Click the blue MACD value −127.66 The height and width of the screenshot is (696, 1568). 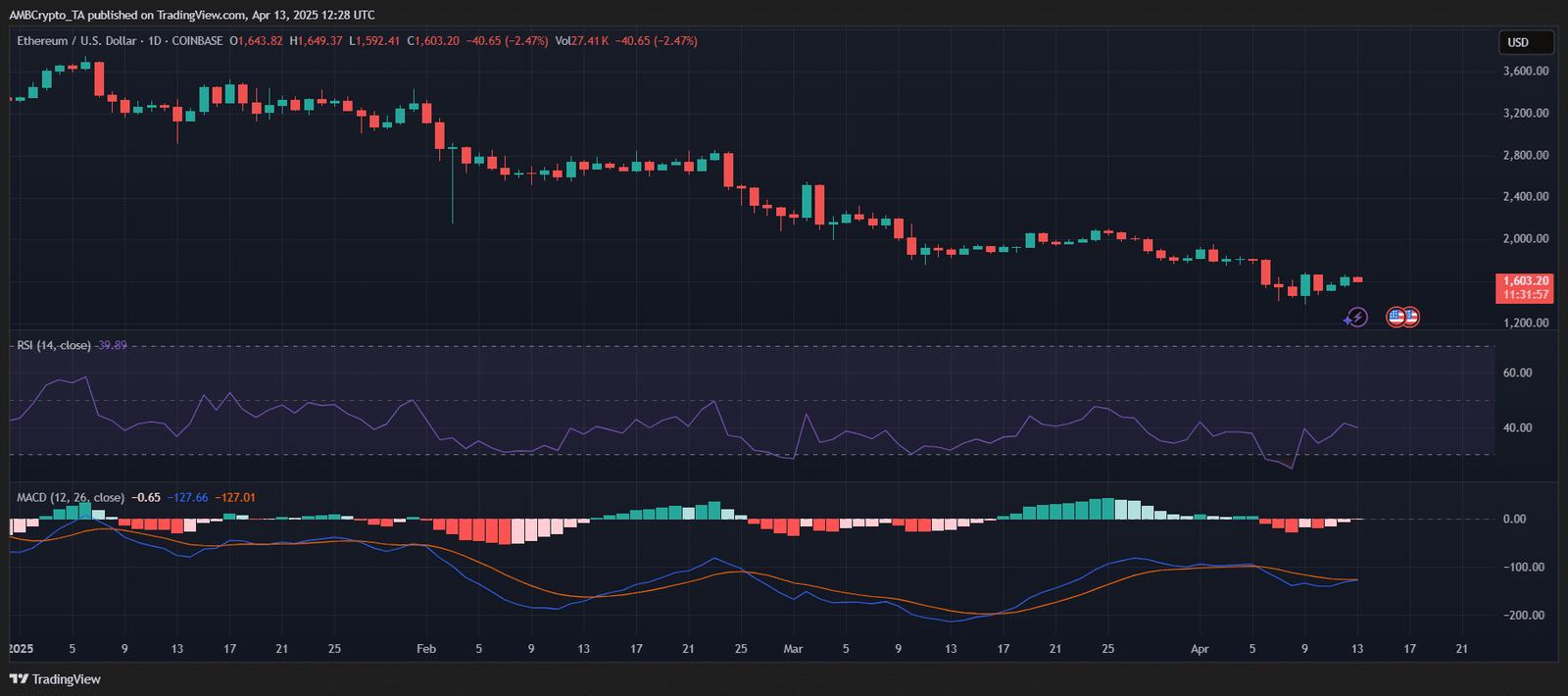[188, 498]
